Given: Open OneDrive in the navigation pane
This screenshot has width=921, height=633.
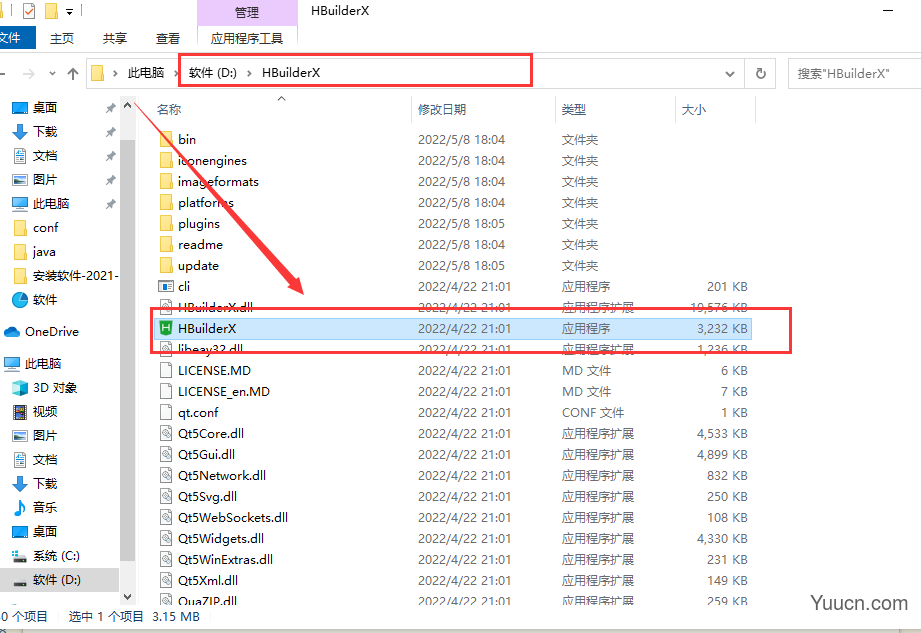Looking at the screenshot, I should [x=52, y=332].
